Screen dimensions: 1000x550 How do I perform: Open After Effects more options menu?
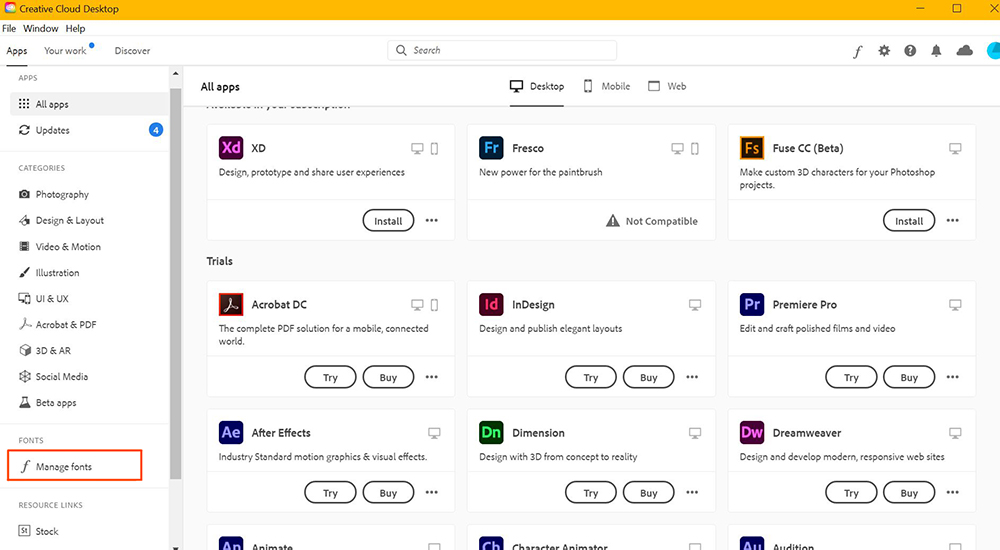click(432, 493)
